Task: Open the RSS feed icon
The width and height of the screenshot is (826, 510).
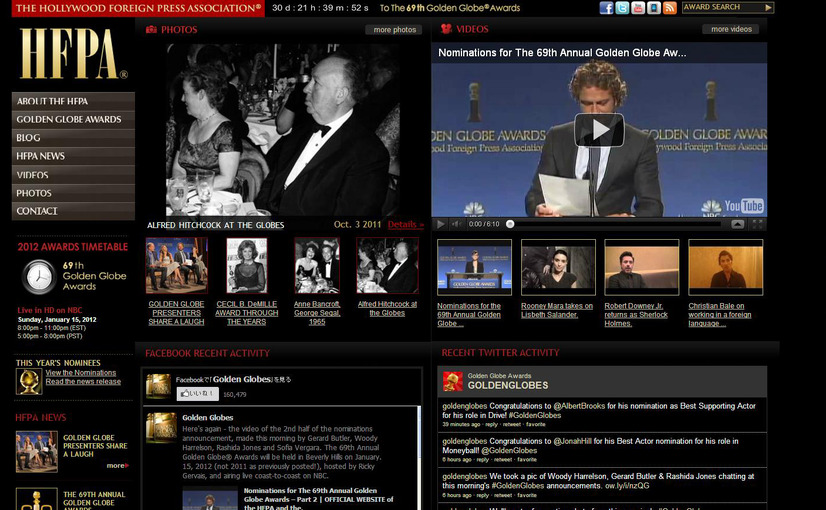Action: click(670, 8)
